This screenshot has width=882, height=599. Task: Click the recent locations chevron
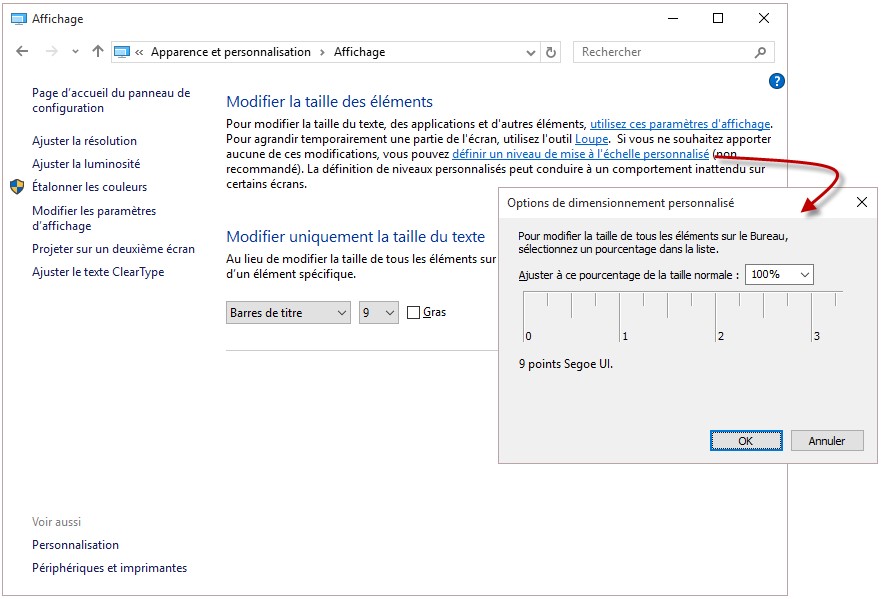pos(75,52)
